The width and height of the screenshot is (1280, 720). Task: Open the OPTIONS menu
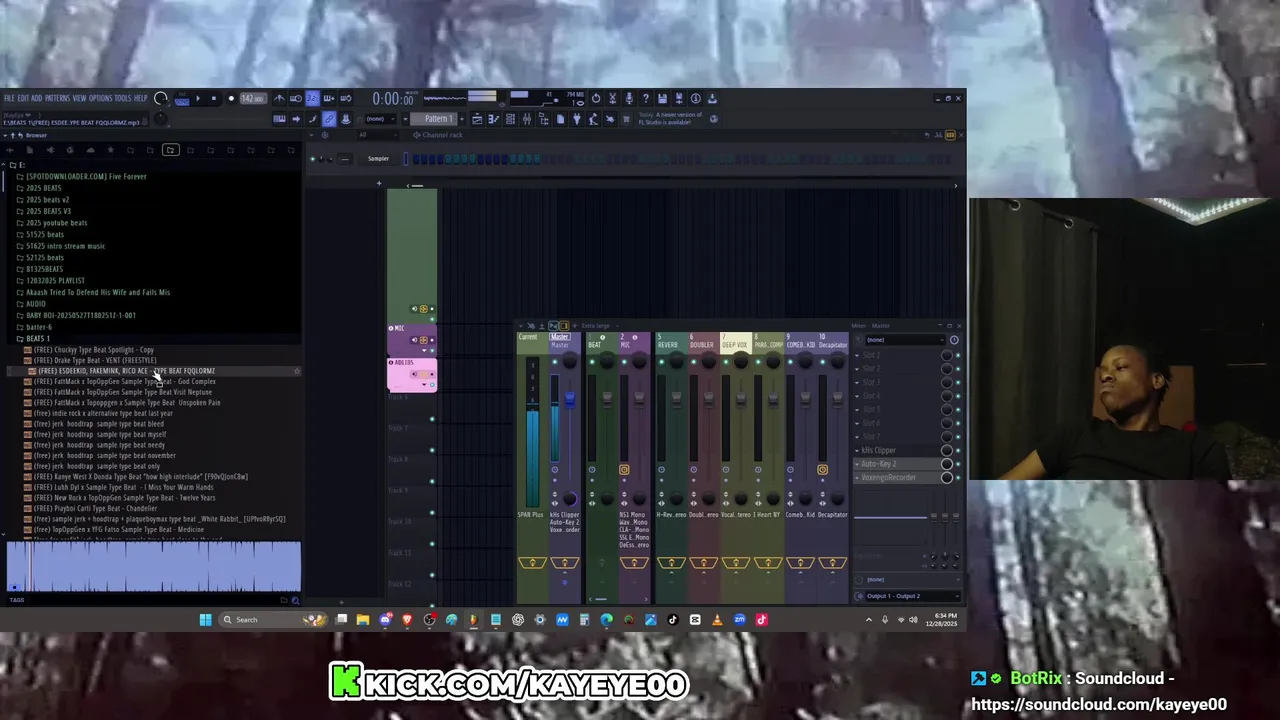pyautogui.click(x=101, y=98)
